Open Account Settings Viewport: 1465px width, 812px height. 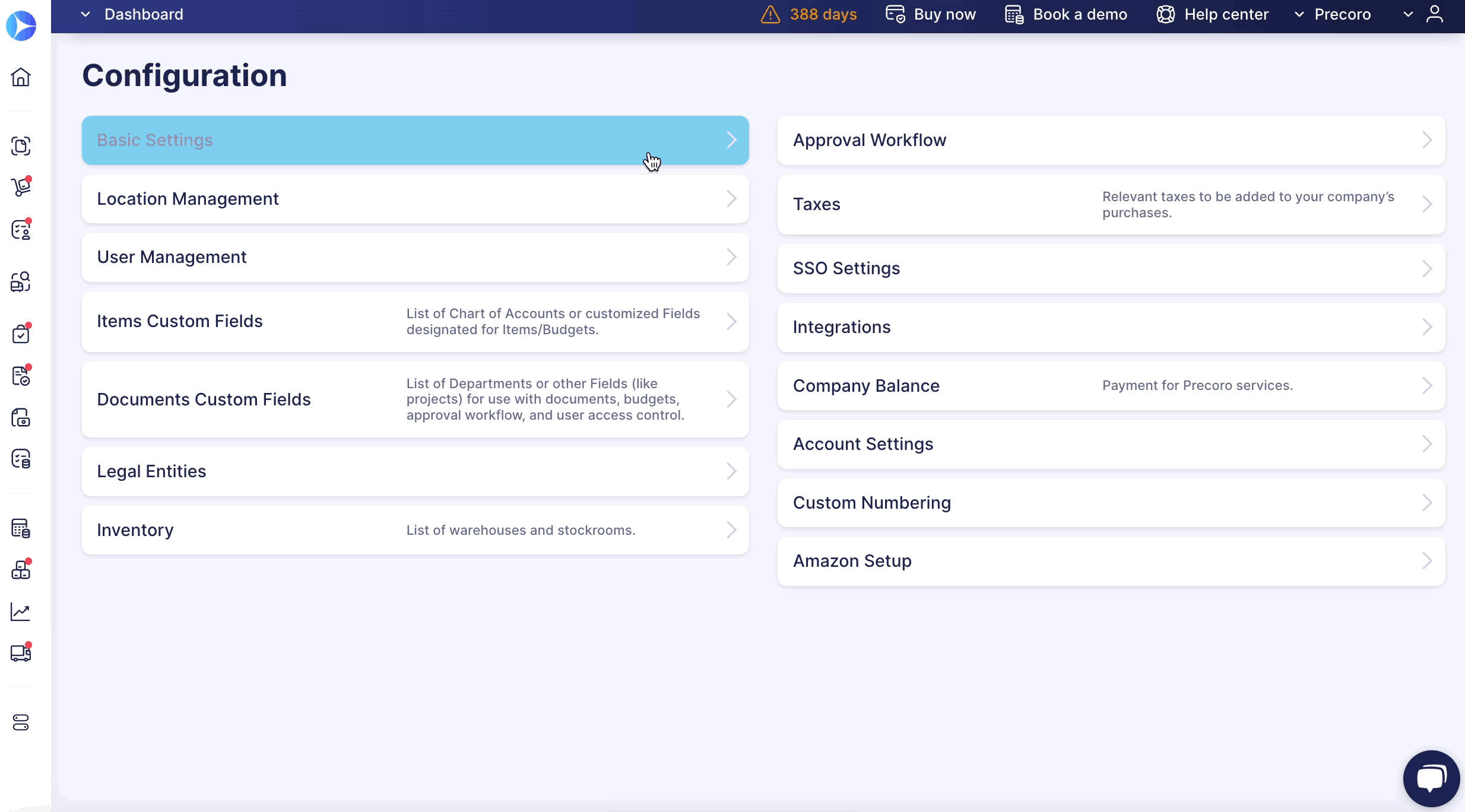click(x=1111, y=444)
